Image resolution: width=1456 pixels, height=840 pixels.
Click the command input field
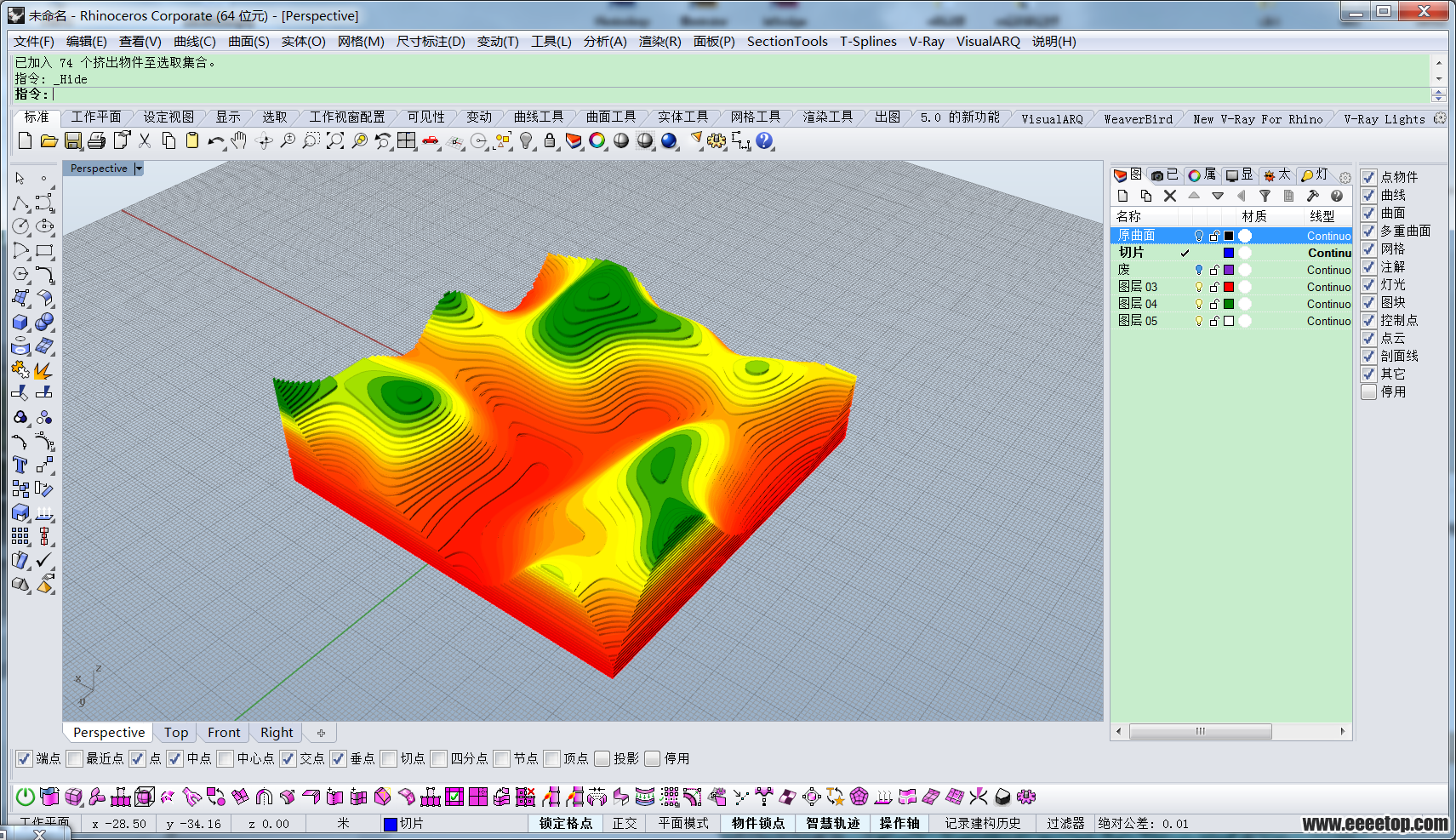point(740,94)
